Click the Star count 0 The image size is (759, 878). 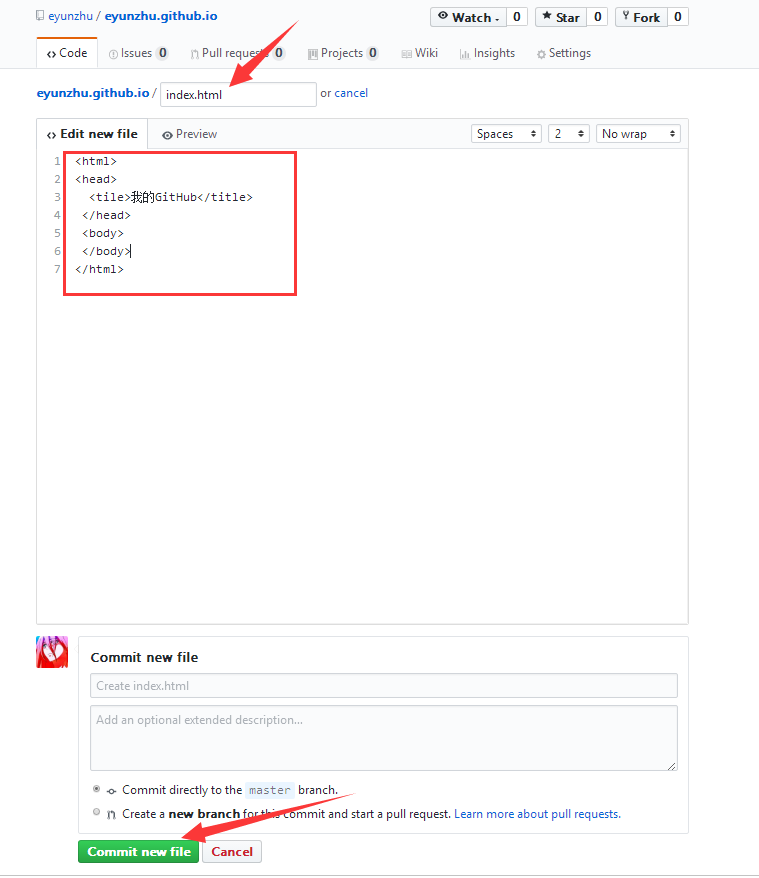(x=597, y=17)
